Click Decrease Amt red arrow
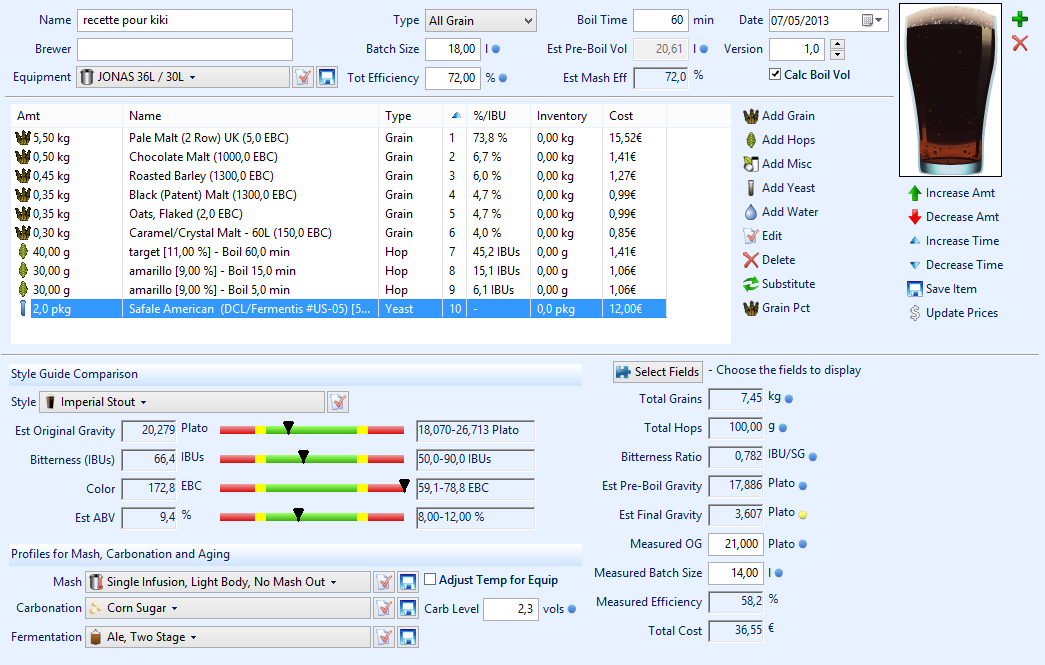 (x=914, y=217)
